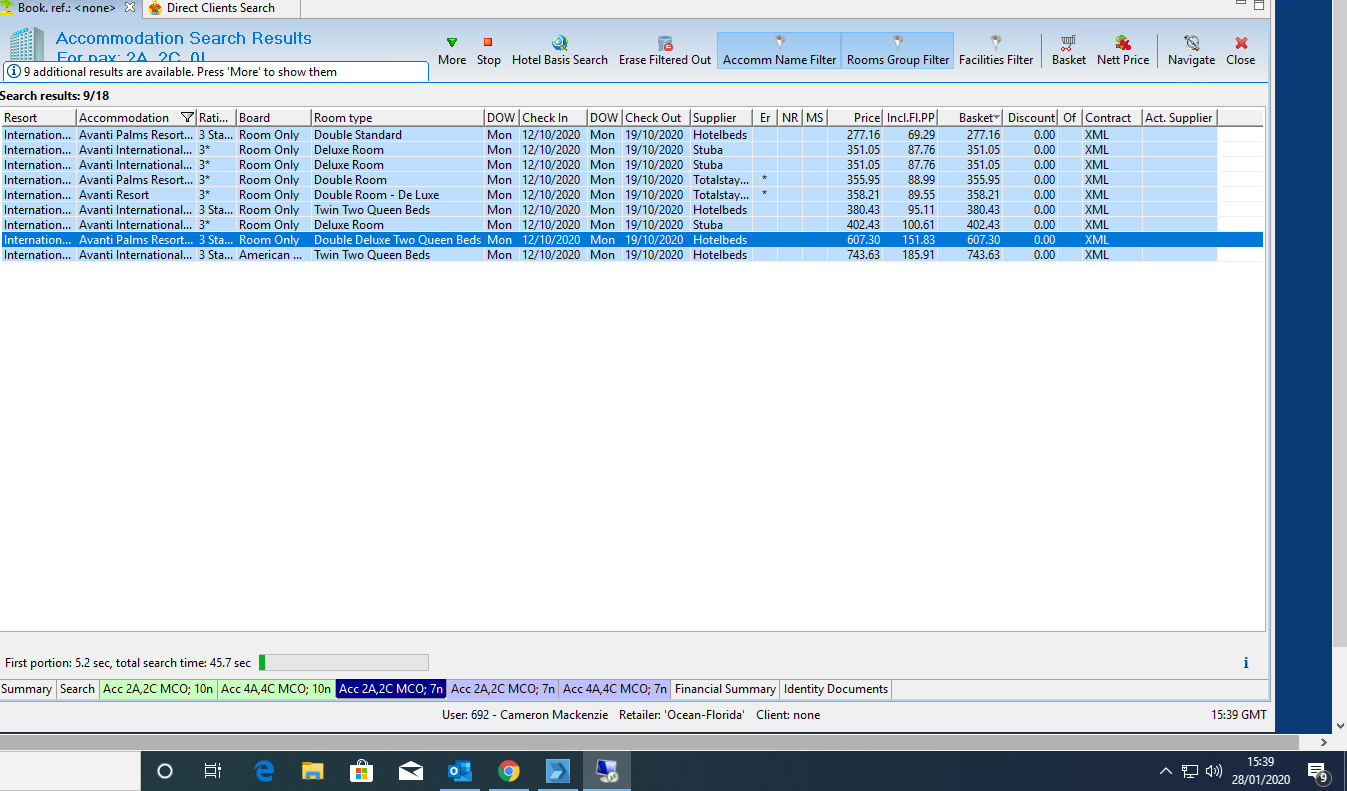The width and height of the screenshot is (1347, 791).
Task: Sort by the Check In column header
Action: coord(552,118)
